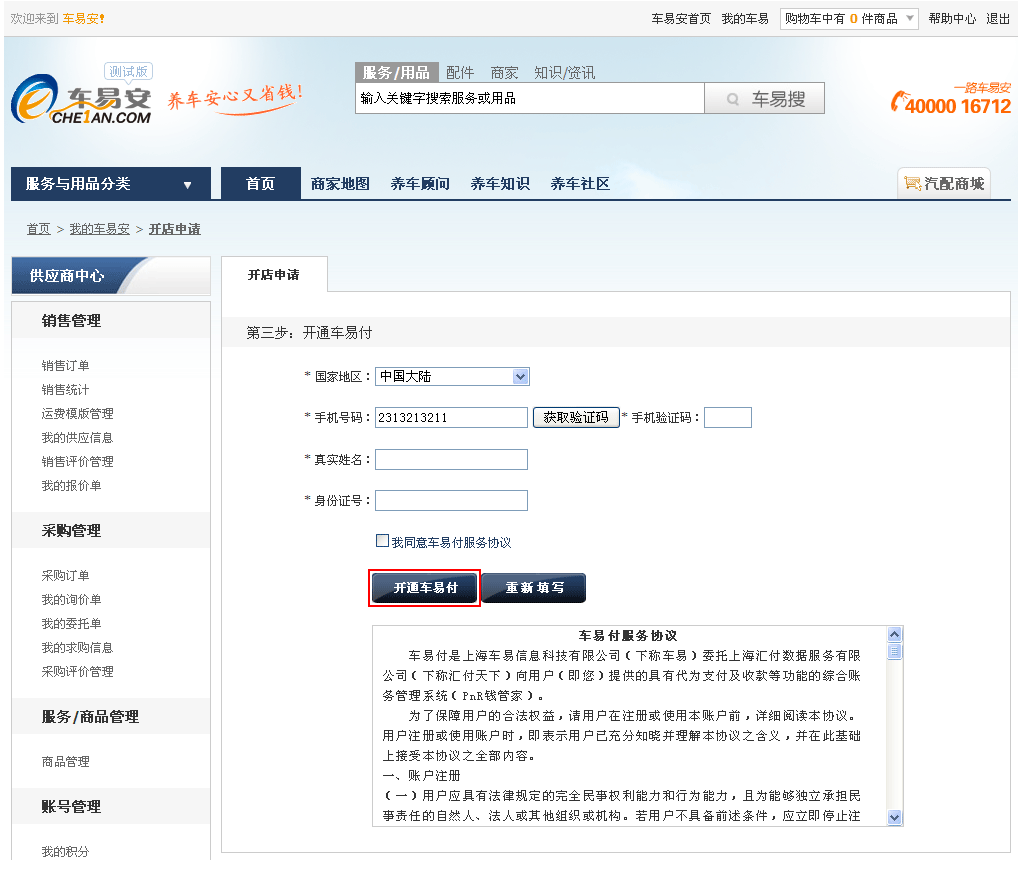Click the agreement box scroll-down arrow
1023x880 pixels.
(x=894, y=817)
